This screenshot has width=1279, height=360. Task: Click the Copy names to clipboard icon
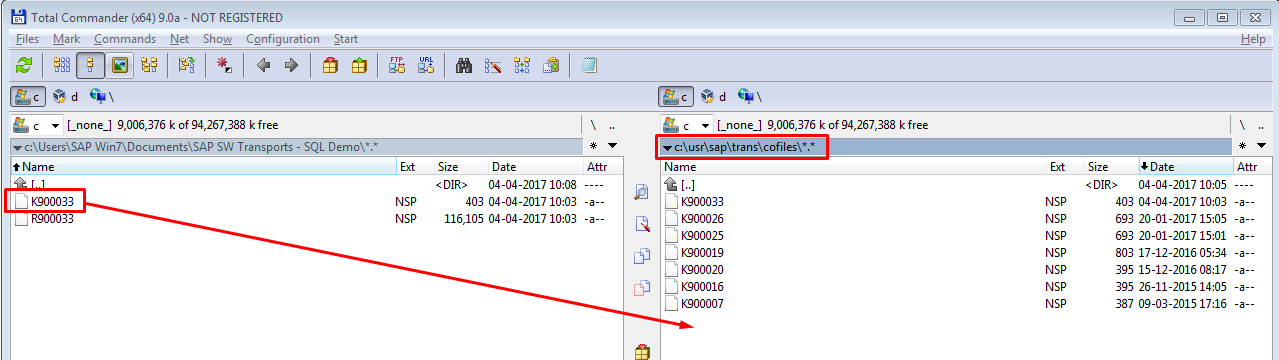click(551, 65)
